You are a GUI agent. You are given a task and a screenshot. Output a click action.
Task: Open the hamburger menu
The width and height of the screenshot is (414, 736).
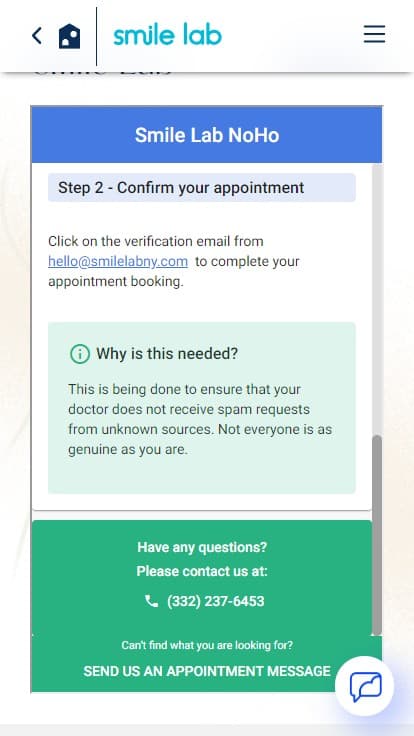[x=374, y=34]
